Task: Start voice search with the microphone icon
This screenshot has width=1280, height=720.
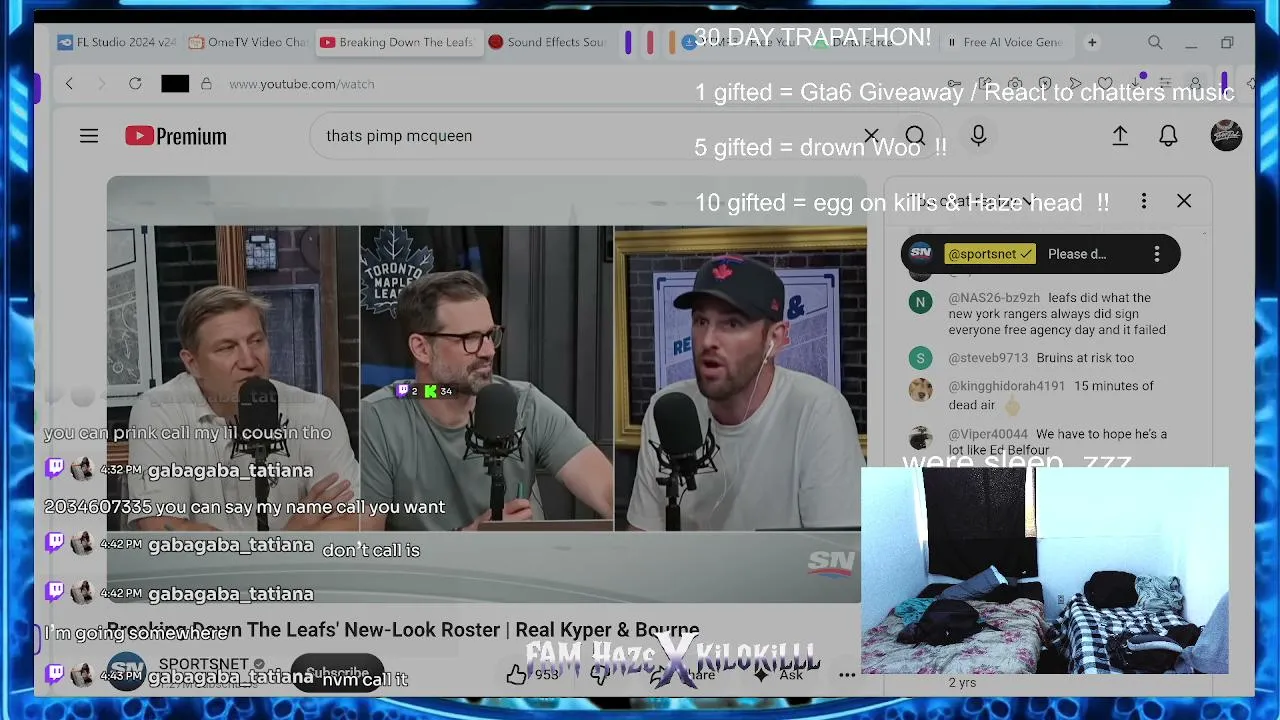Action: (x=978, y=136)
